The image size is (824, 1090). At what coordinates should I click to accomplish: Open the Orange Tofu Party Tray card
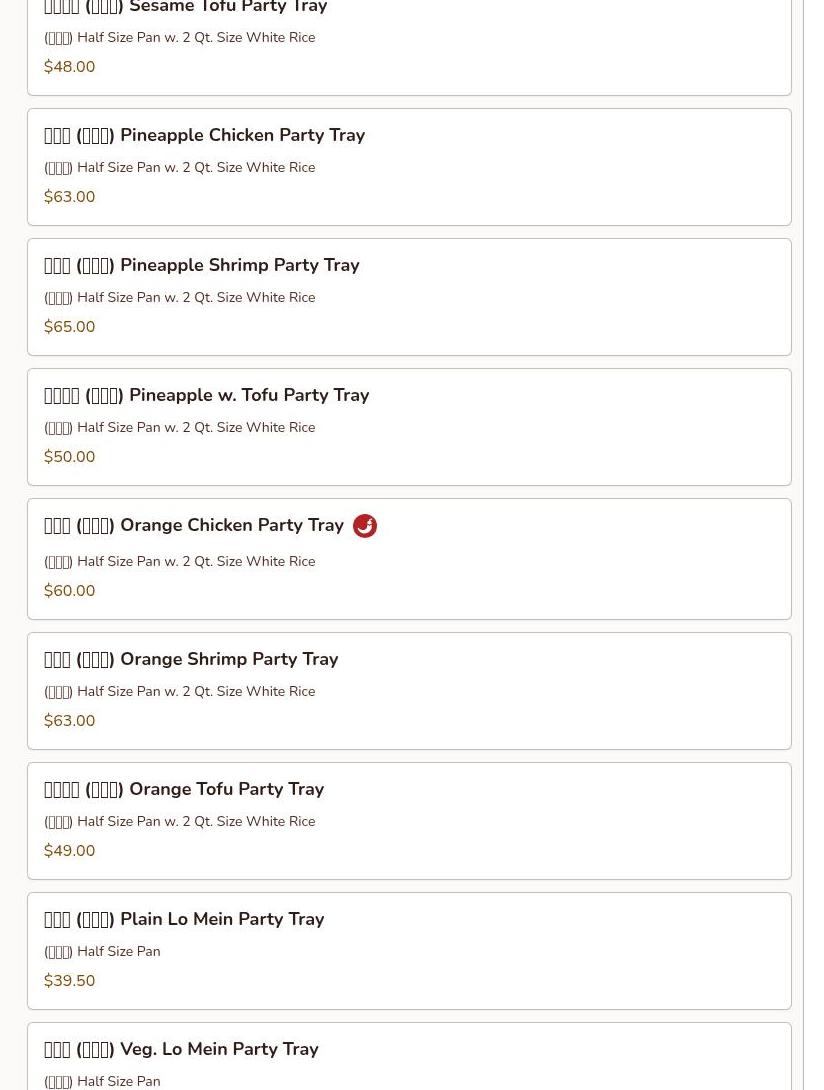click(409, 821)
